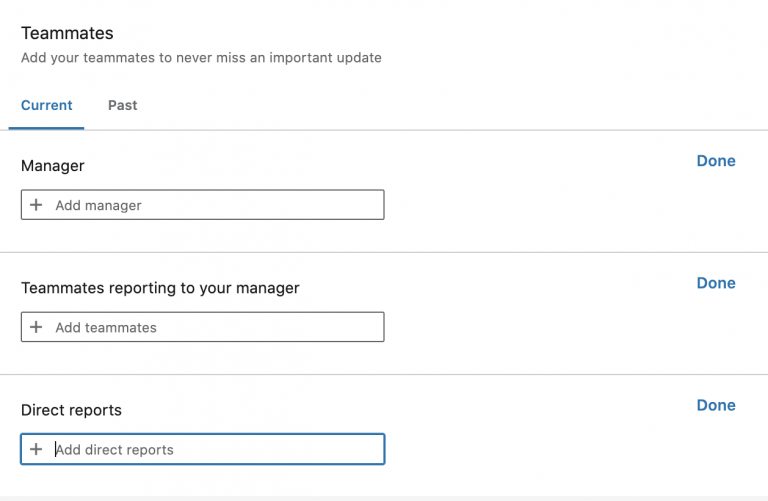Switch to the Past tab
The image size is (768, 501).
122,105
